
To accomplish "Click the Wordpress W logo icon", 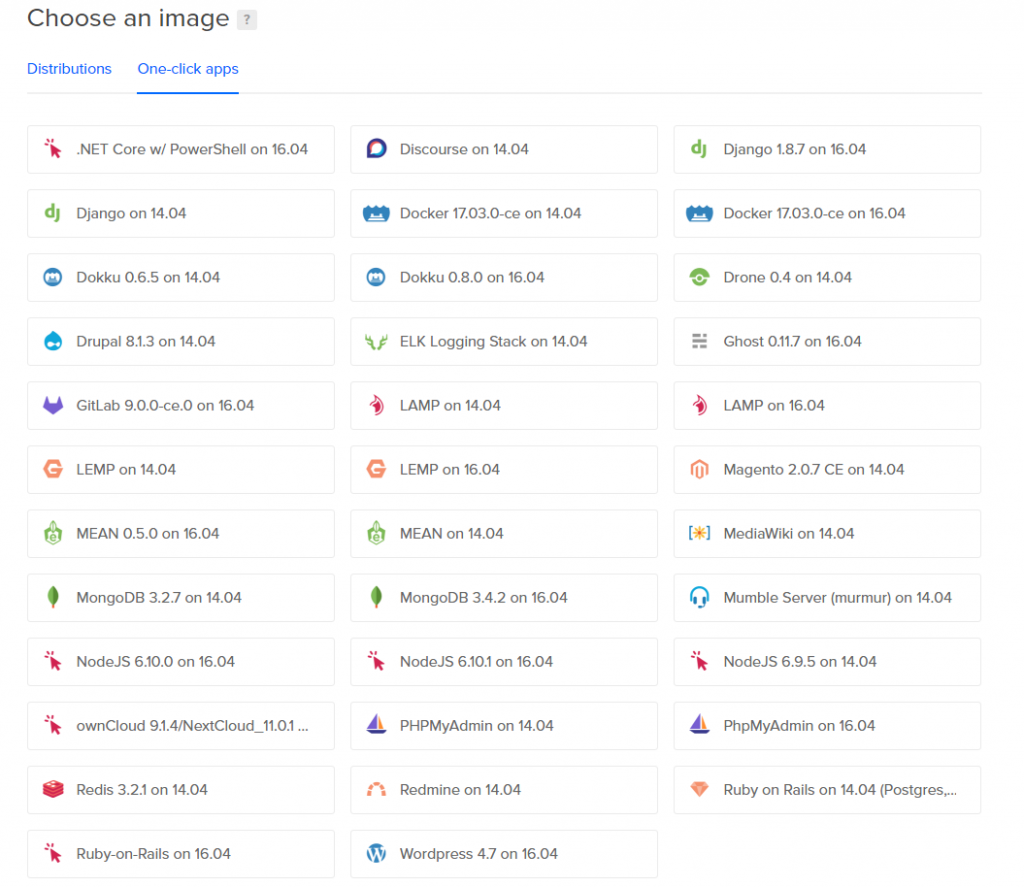I will (x=376, y=853).
